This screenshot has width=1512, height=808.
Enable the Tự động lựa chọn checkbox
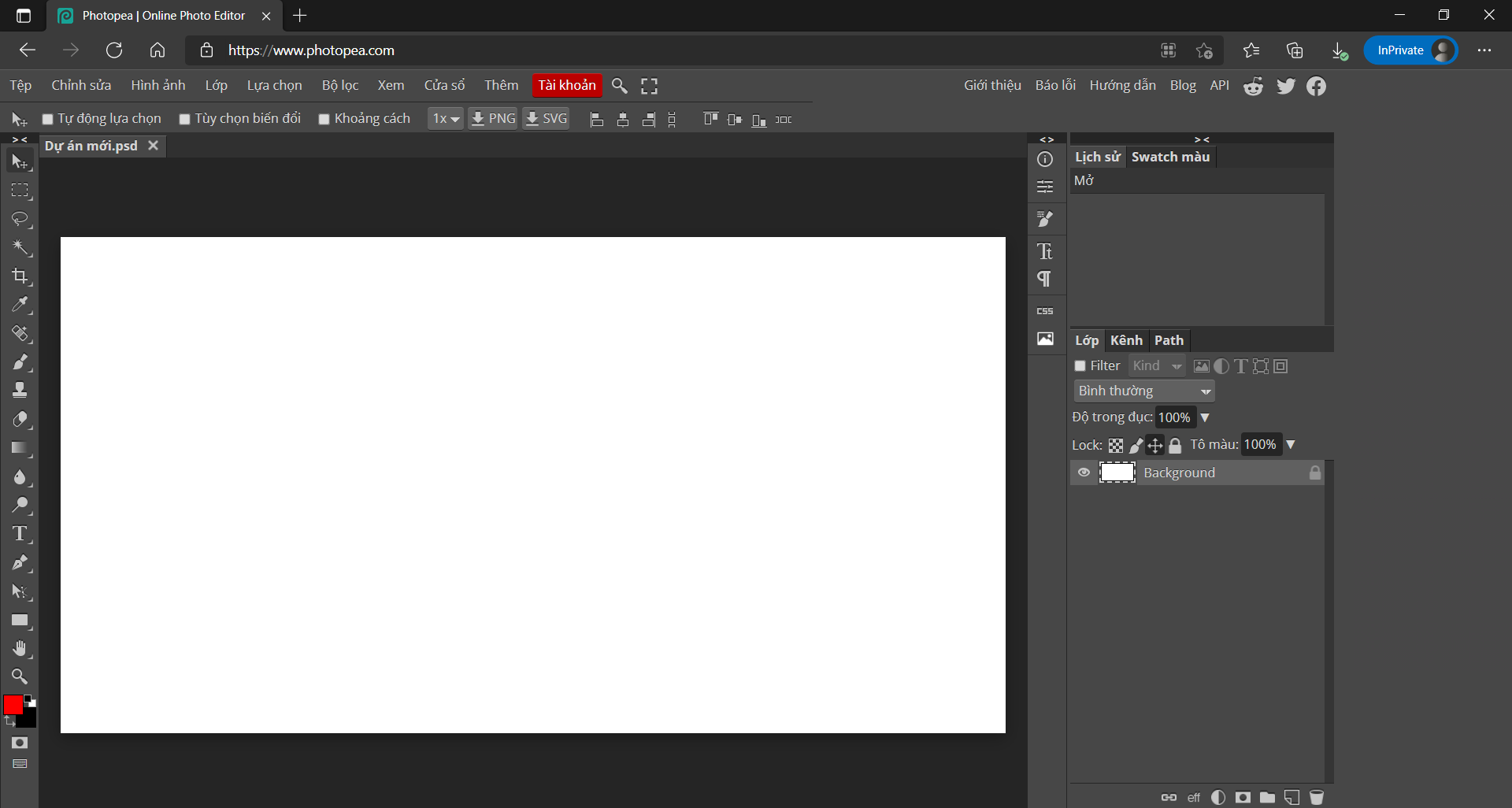coord(47,119)
